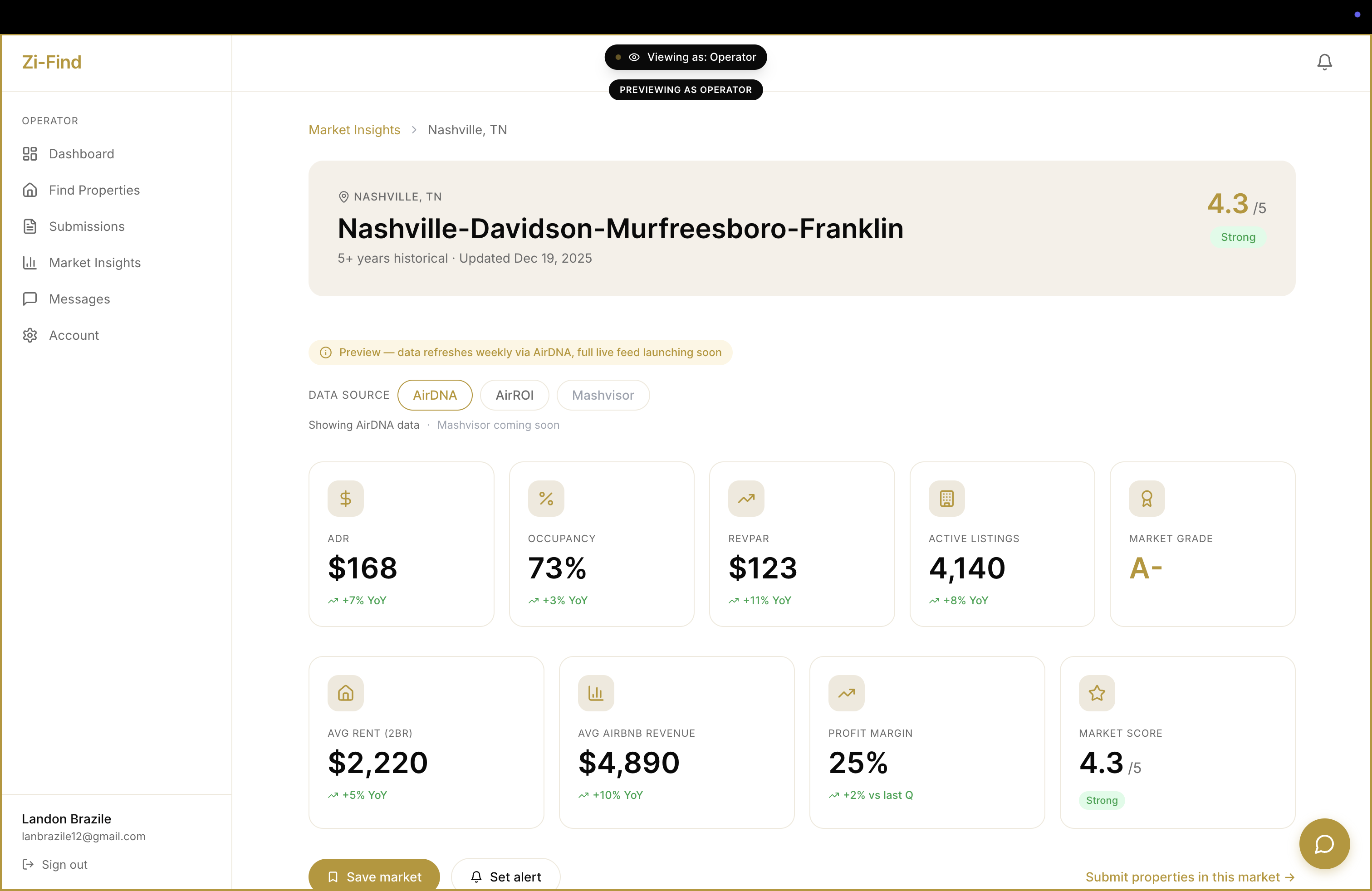Viewport: 1372px width, 891px height.
Task: Click the 25% profit margin value
Action: click(858, 763)
